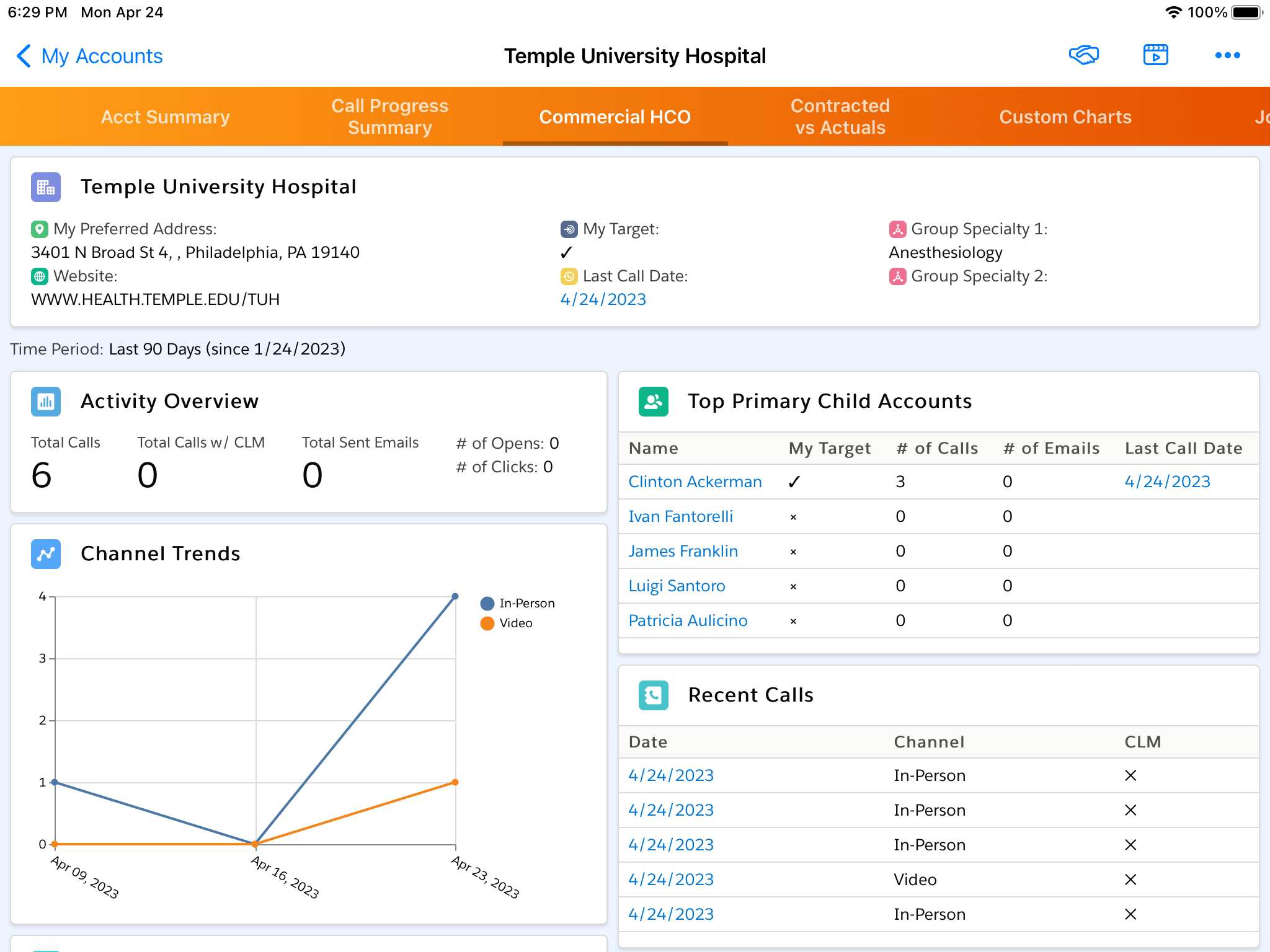Tap In-Person data point at Apr 23
Screen dimensions: 1270x952
coord(455,596)
